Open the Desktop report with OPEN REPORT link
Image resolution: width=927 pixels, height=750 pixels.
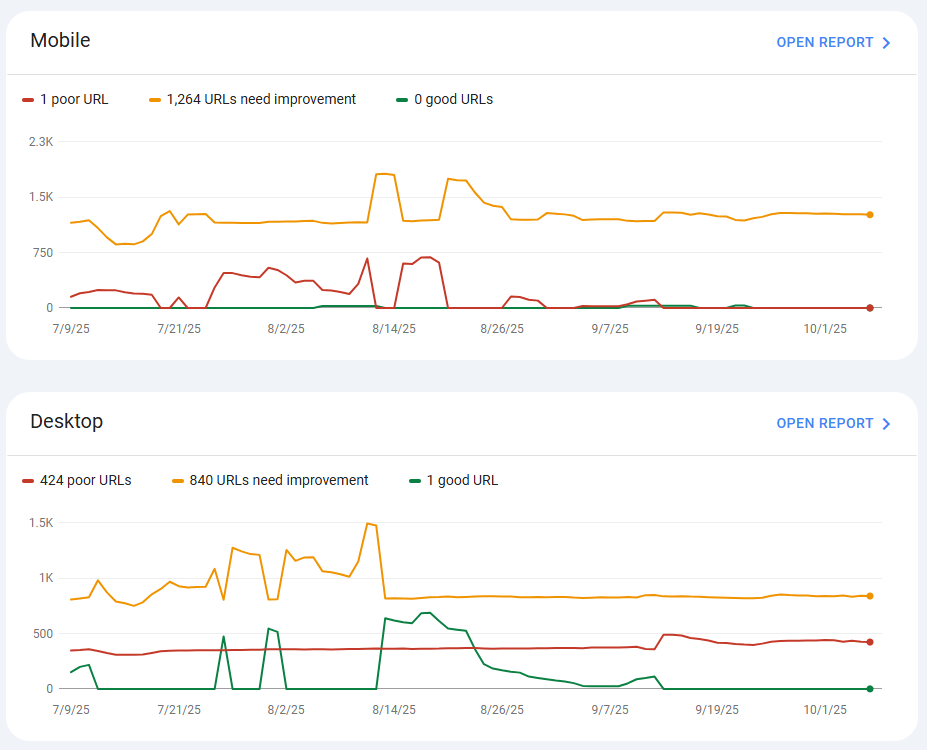click(x=825, y=423)
